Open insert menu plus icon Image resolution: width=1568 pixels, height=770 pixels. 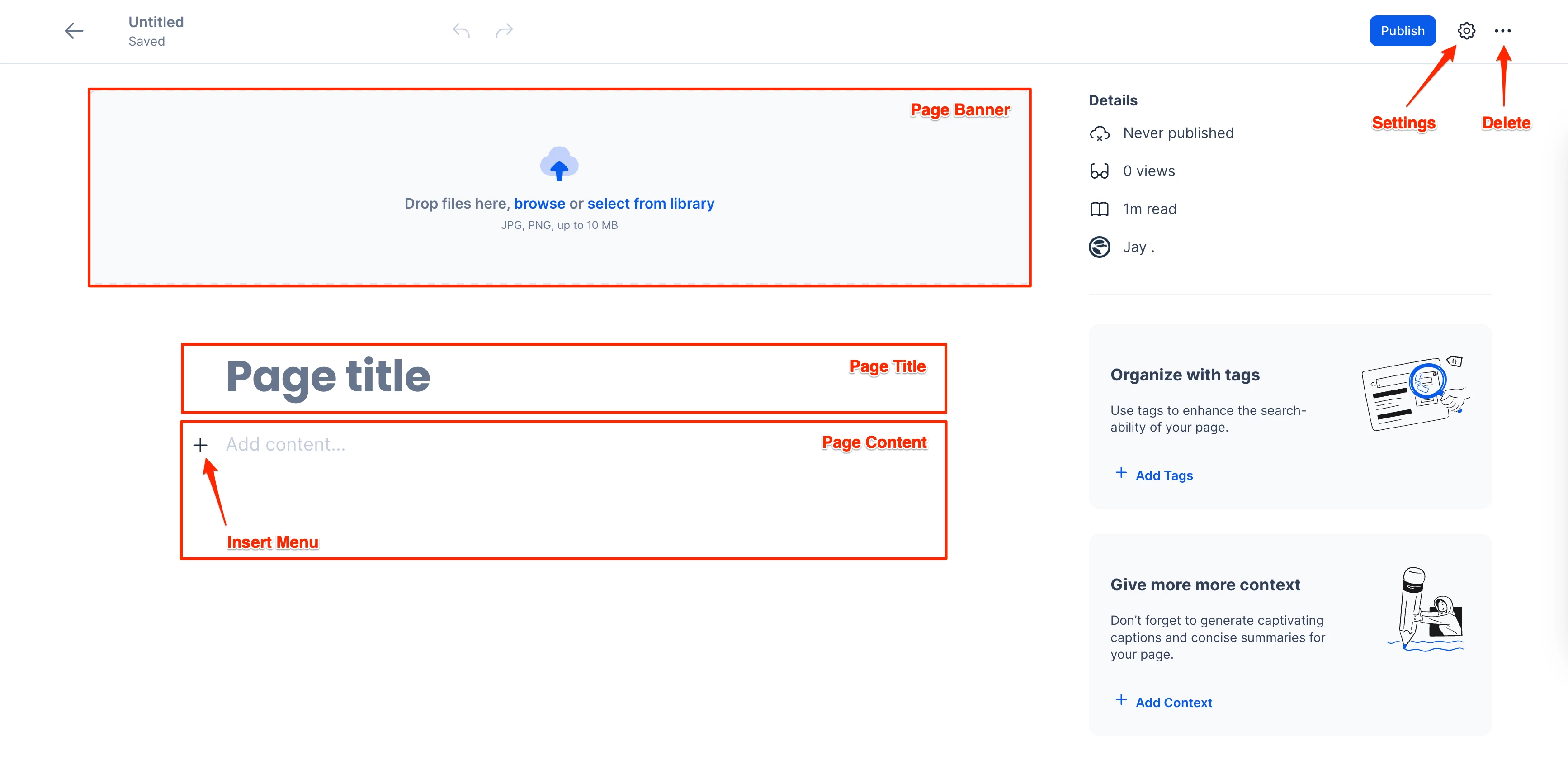click(x=200, y=445)
